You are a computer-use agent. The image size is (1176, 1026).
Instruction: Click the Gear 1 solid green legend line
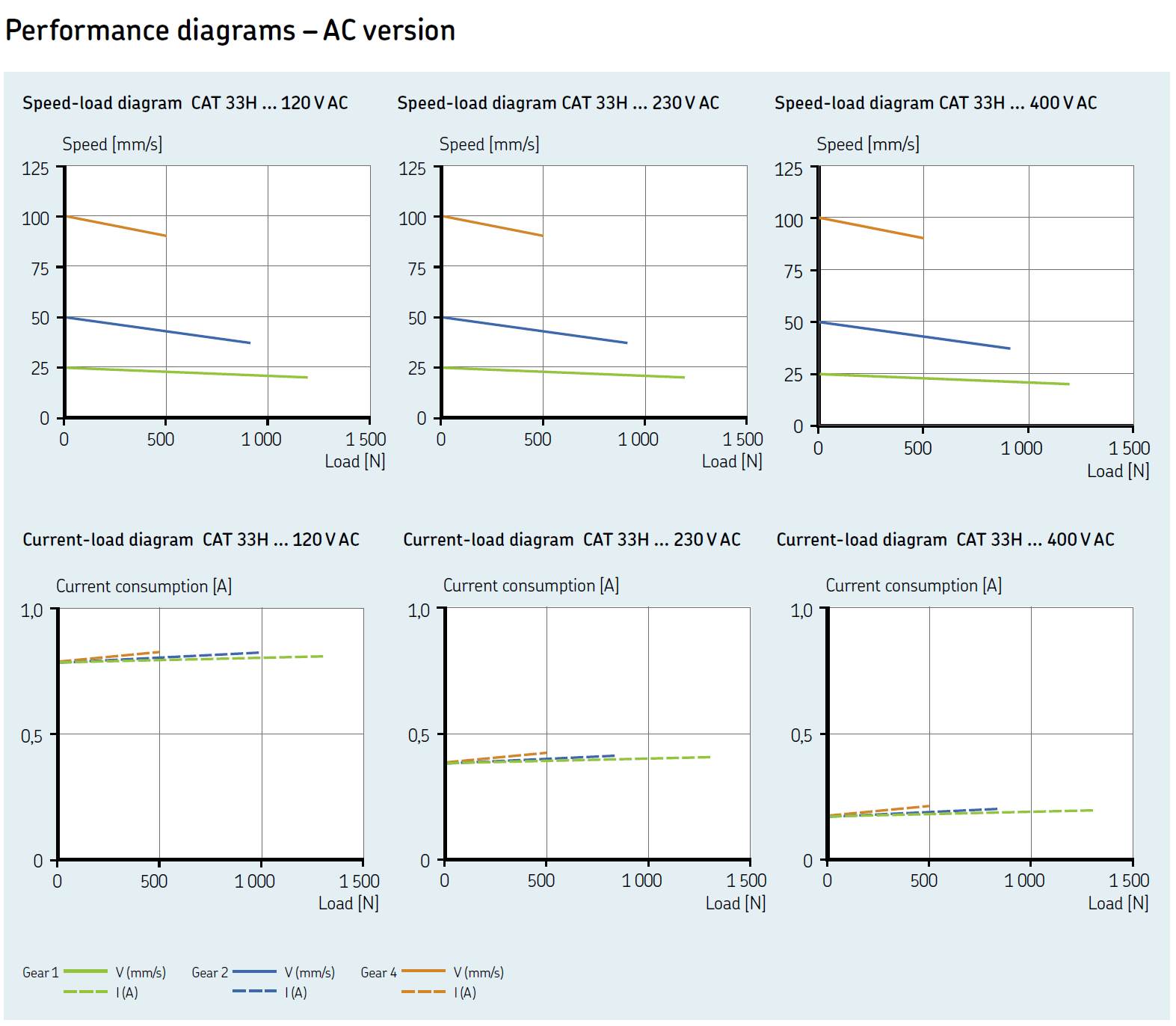(85, 971)
